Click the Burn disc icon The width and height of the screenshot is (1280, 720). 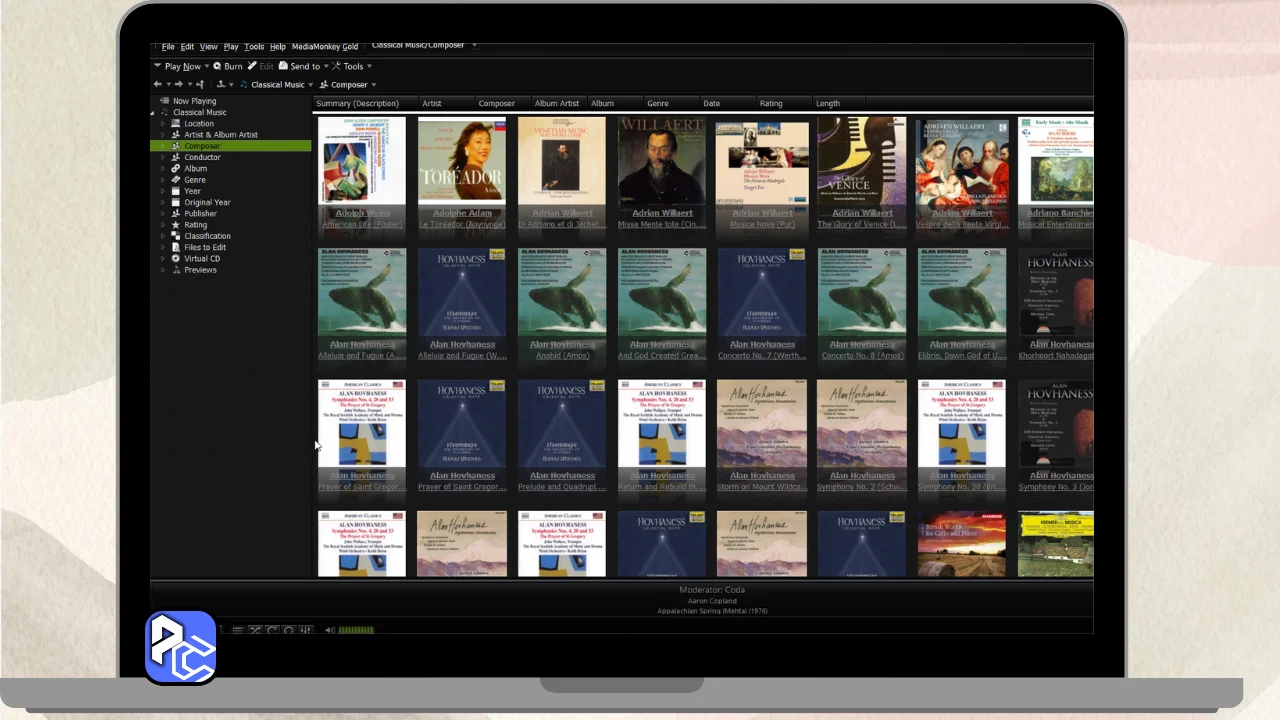click(217, 67)
